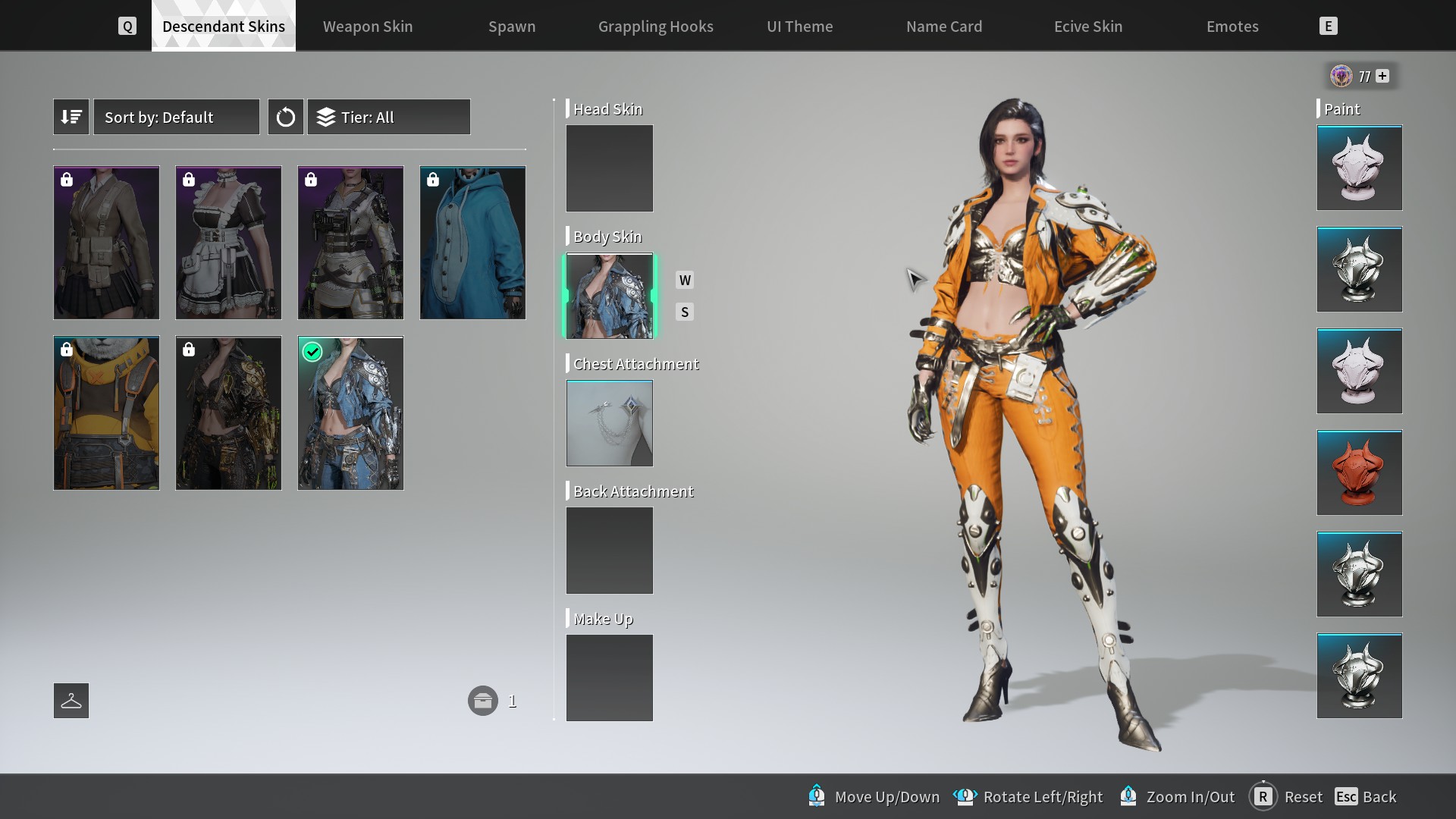1456x819 pixels.
Task: Click the empty Head Skin slot
Action: tap(609, 168)
